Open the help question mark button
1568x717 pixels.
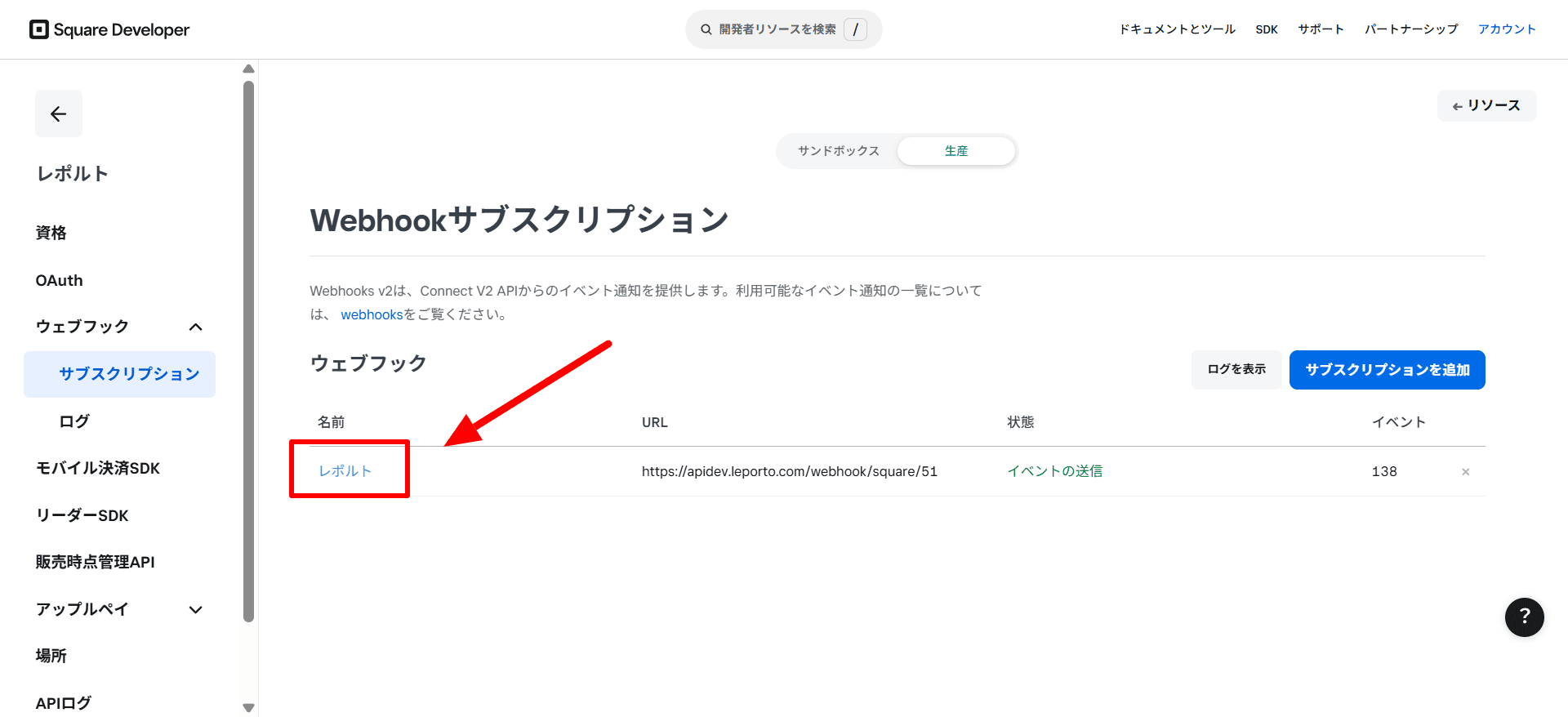tap(1524, 617)
